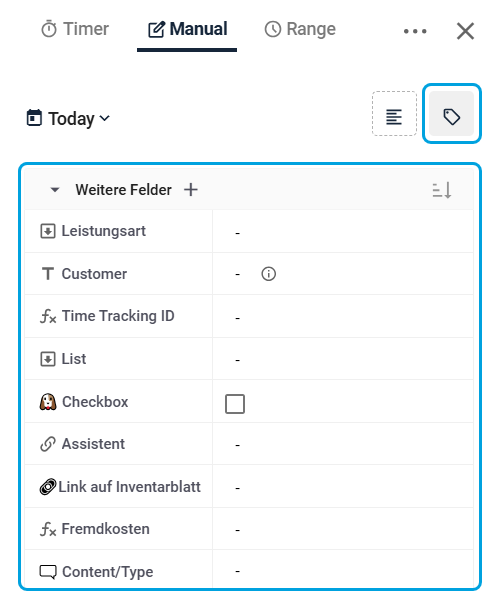
Task: Open the Today date dropdown
Action: click(x=68, y=118)
